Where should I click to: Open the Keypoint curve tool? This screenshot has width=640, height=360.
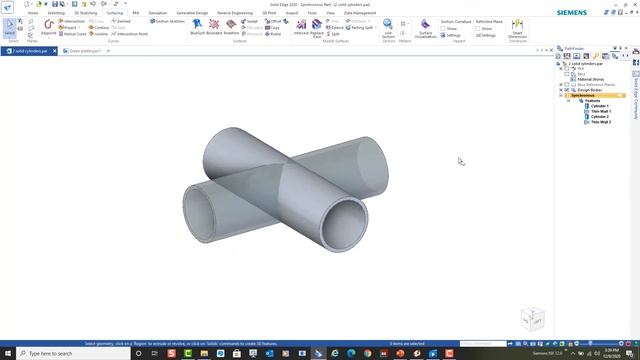[x=49, y=27]
